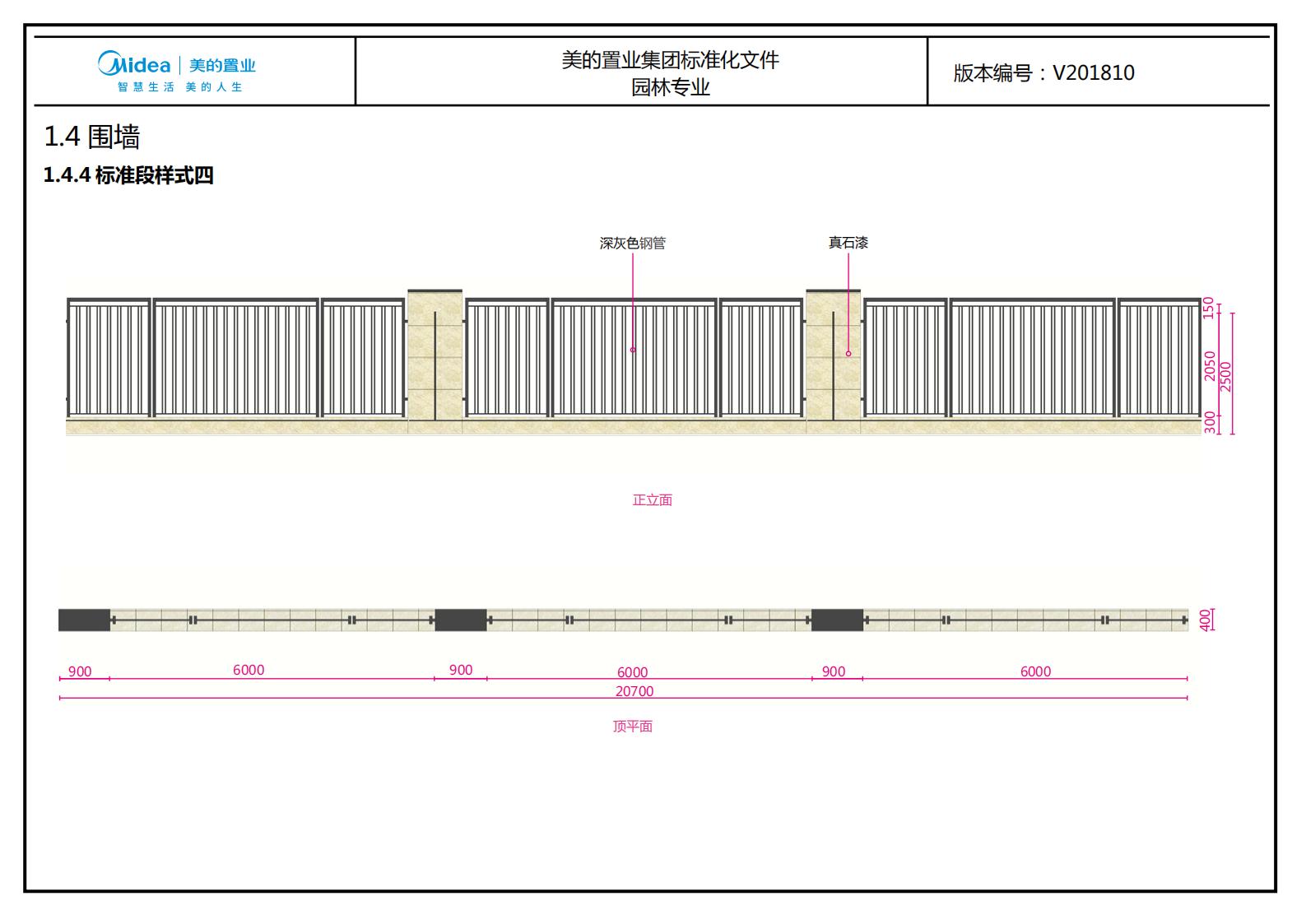Click the section heading '1.4 围墙'

[x=91, y=136]
